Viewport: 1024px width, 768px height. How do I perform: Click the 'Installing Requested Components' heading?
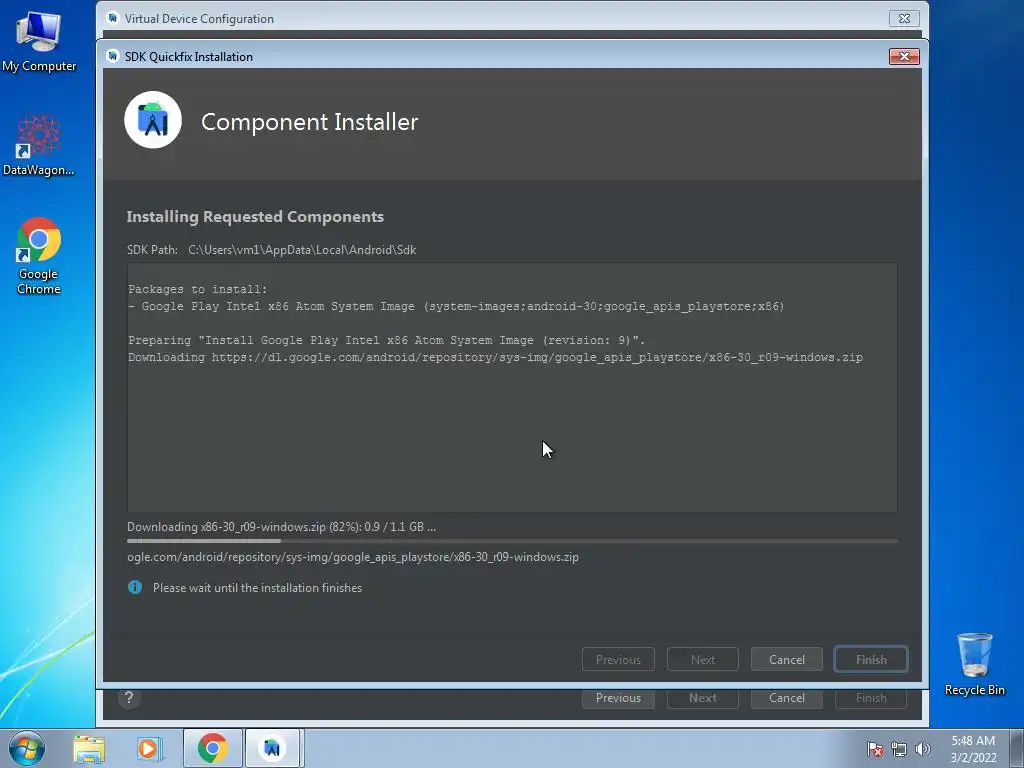point(255,216)
